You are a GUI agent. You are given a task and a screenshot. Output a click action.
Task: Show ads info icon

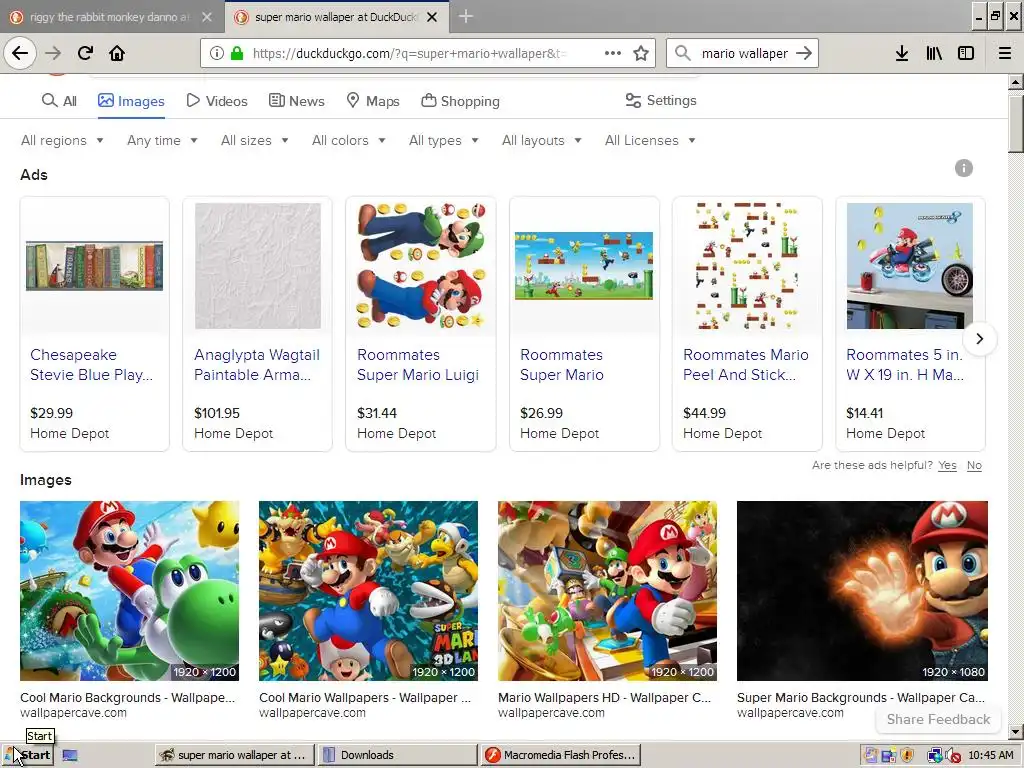pos(964,168)
